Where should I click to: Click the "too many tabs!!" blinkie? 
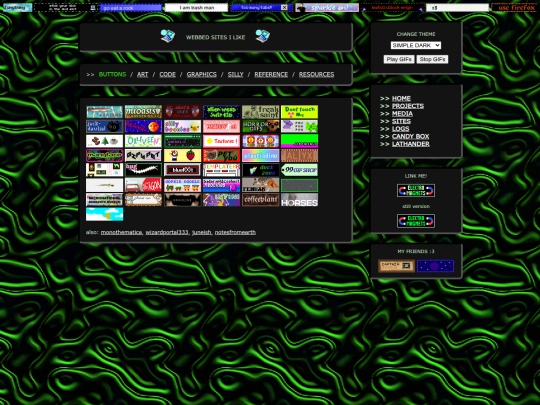click(261, 7)
